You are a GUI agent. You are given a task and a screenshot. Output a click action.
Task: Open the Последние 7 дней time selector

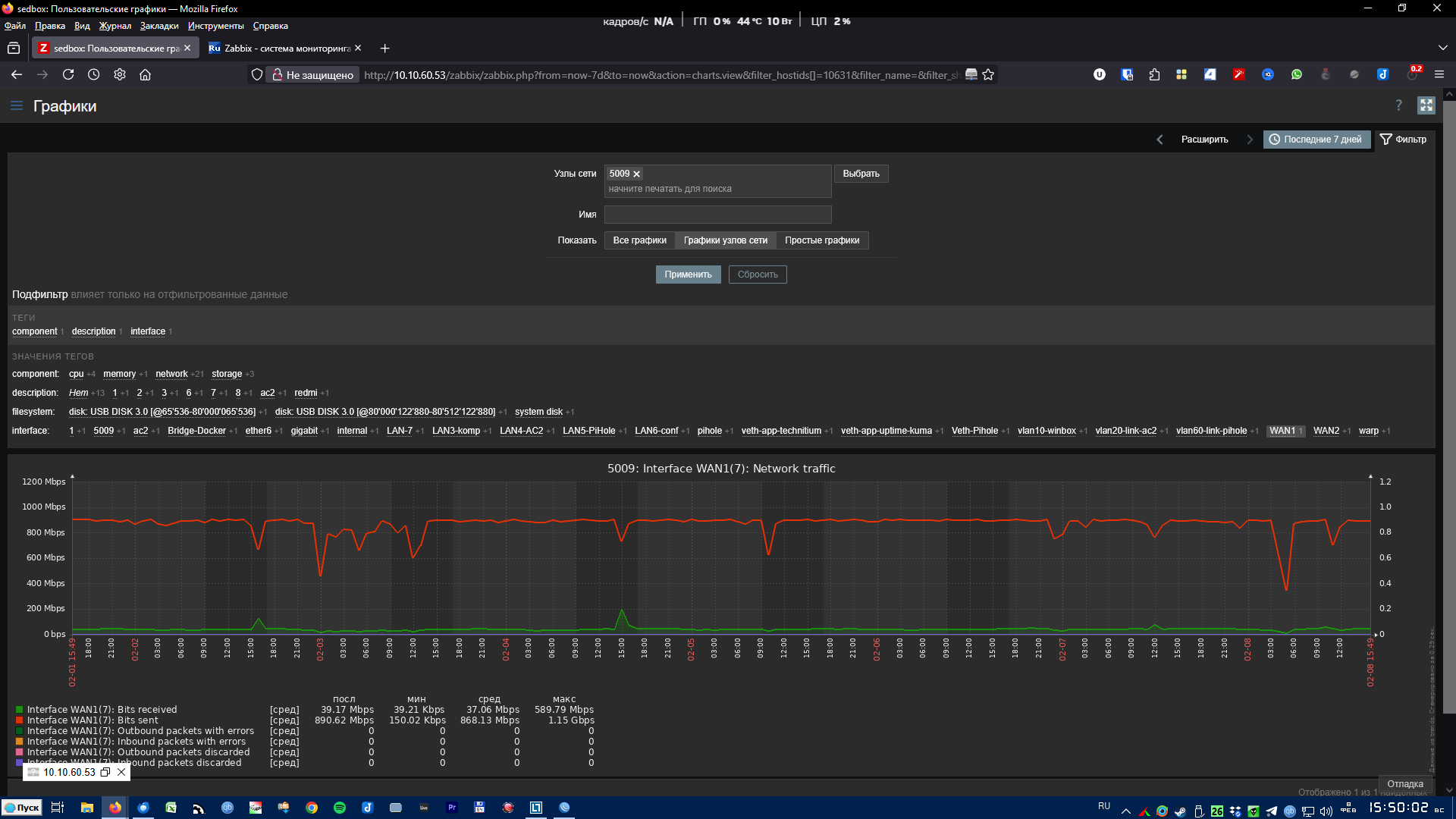tap(1316, 140)
